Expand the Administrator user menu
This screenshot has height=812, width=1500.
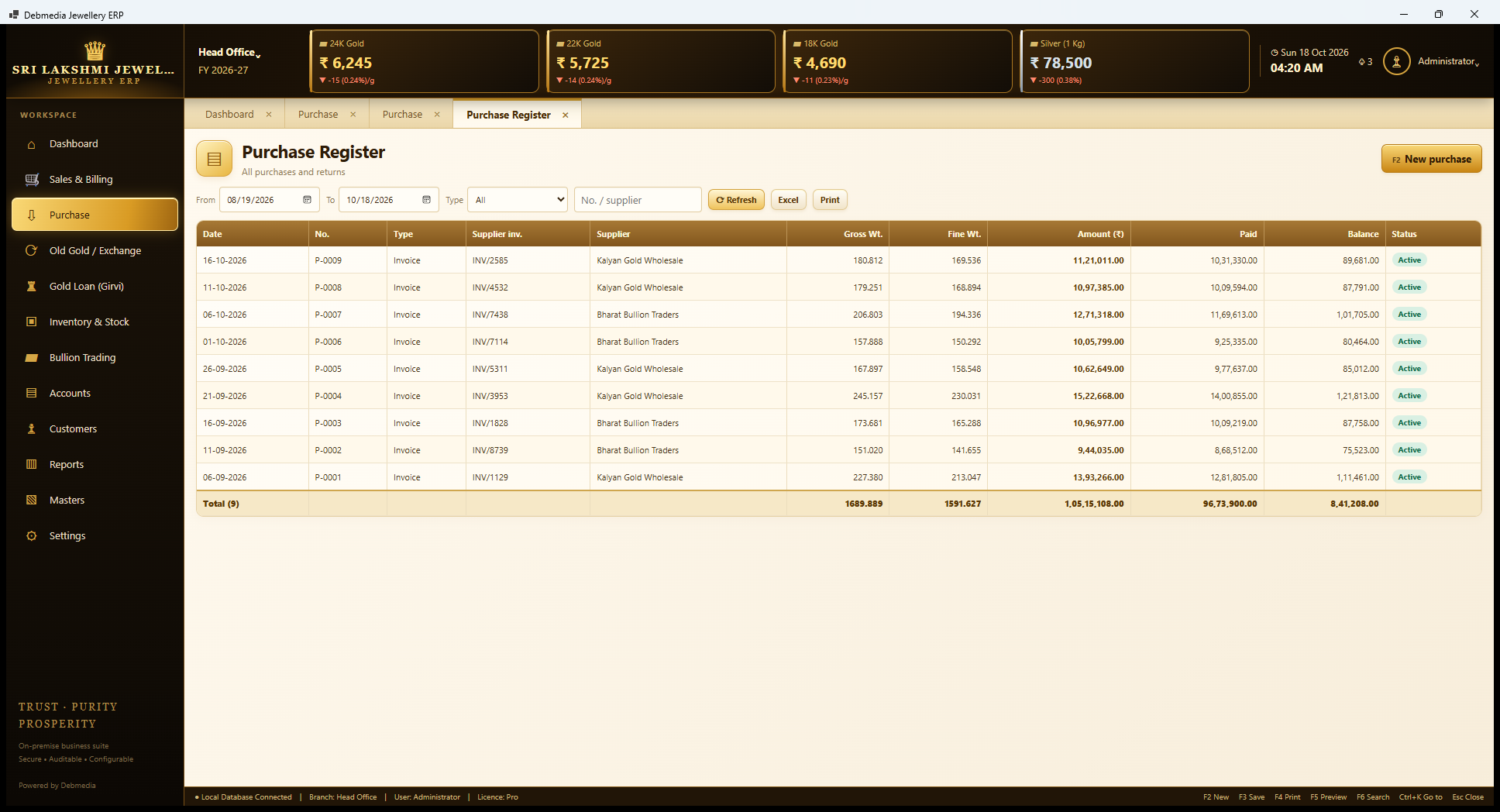pyautogui.click(x=1449, y=61)
